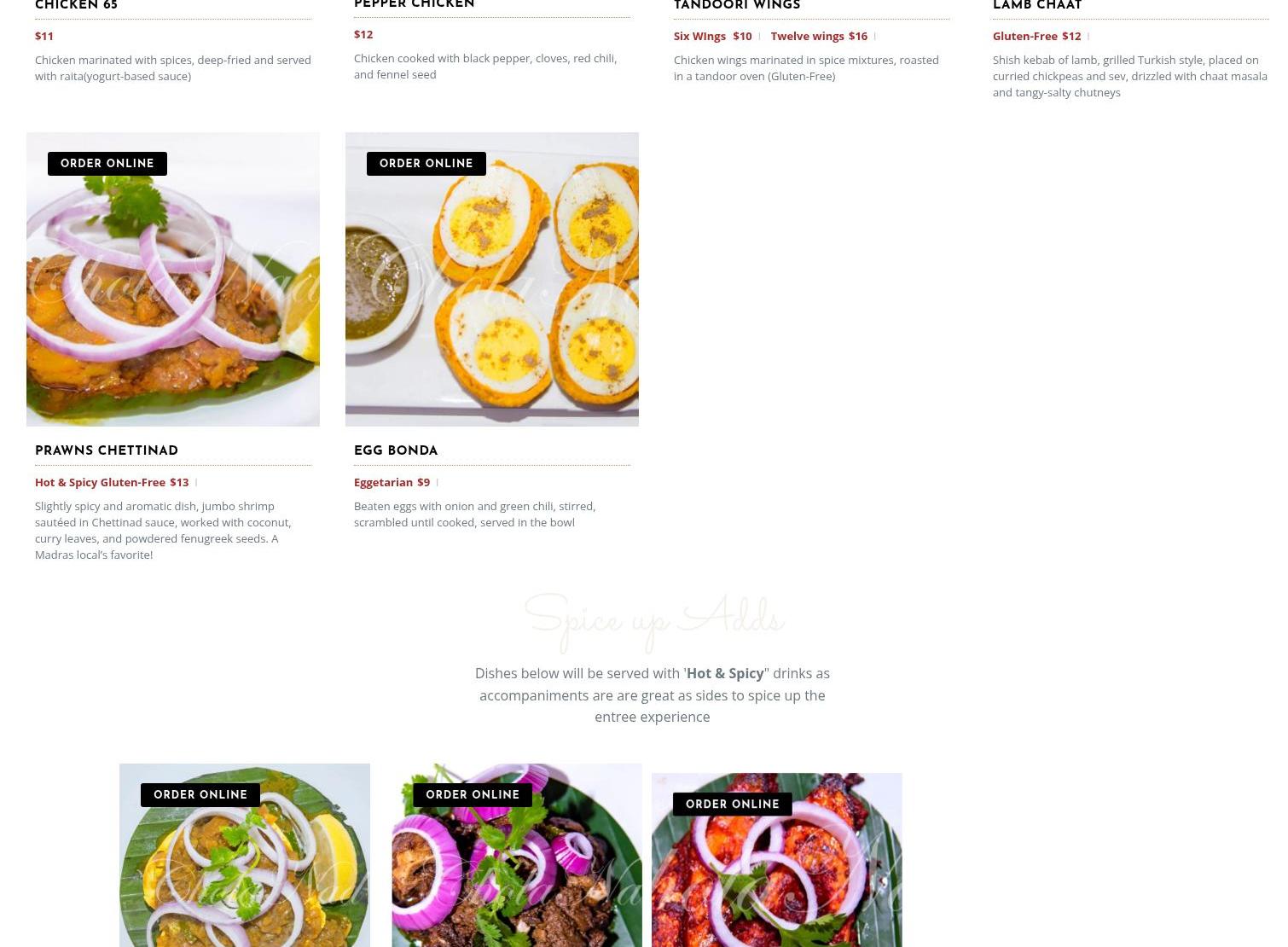Open the yellow curry with lemon photo
The image size is (1288, 947).
[x=245, y=855]
